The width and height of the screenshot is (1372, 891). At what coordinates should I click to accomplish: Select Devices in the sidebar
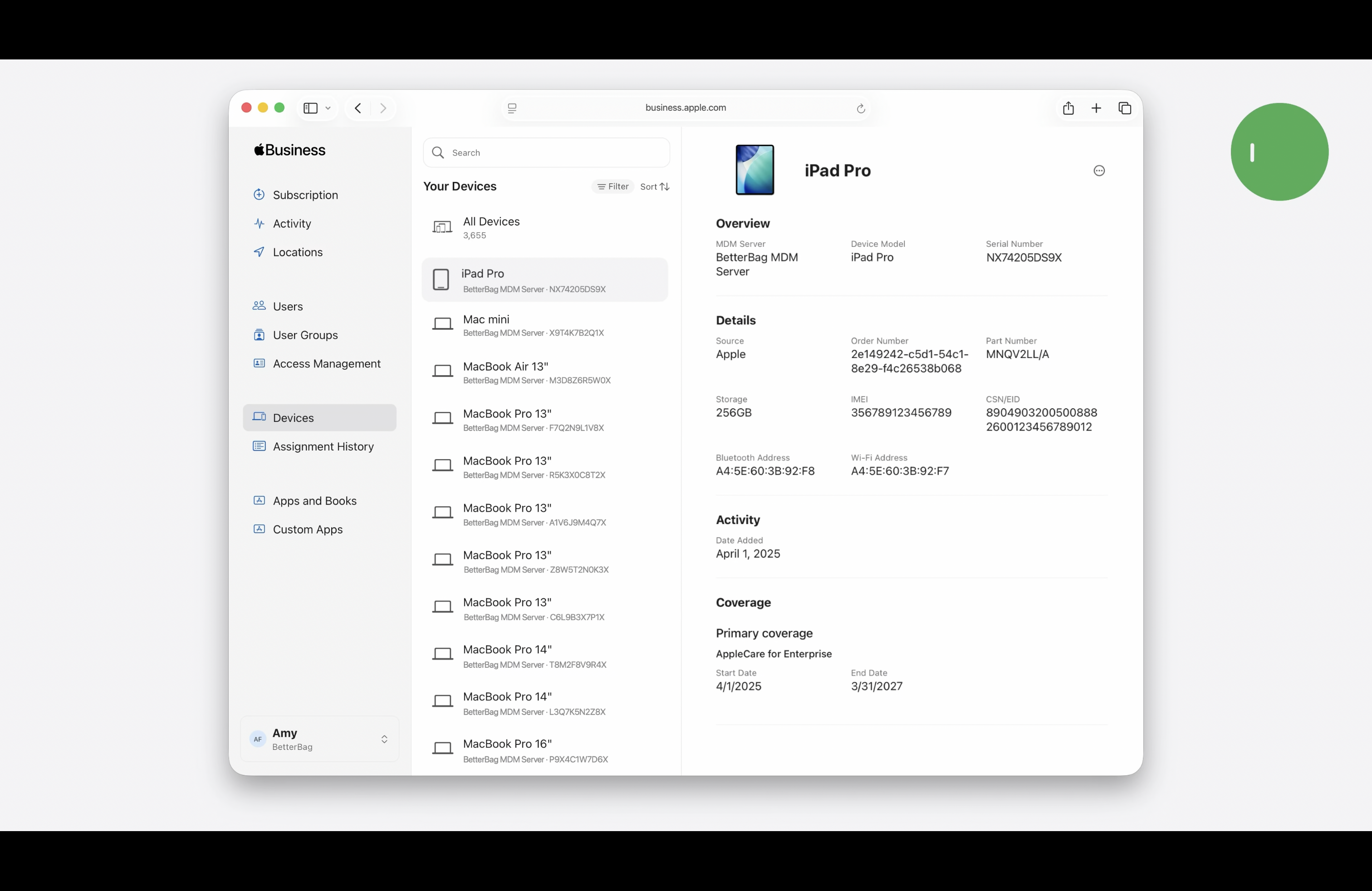click(319, 418)
